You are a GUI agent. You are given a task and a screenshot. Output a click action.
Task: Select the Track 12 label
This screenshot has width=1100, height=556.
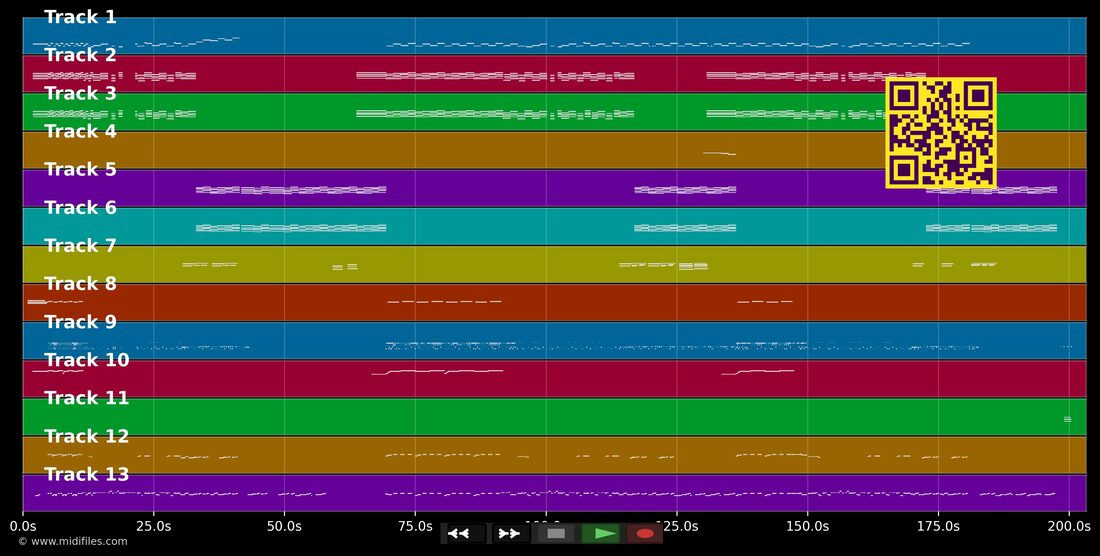87,437
